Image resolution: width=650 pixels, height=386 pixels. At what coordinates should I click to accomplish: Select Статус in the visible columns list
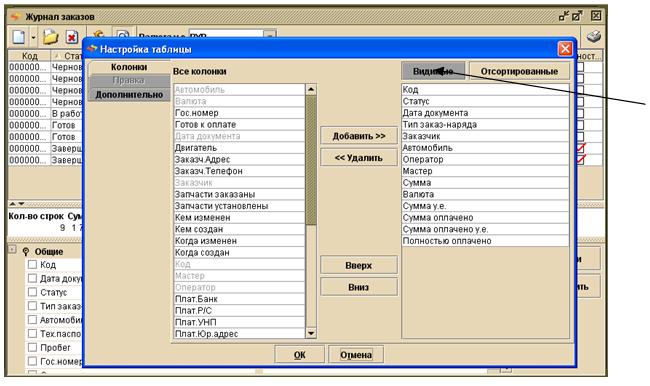pos(485,101)
